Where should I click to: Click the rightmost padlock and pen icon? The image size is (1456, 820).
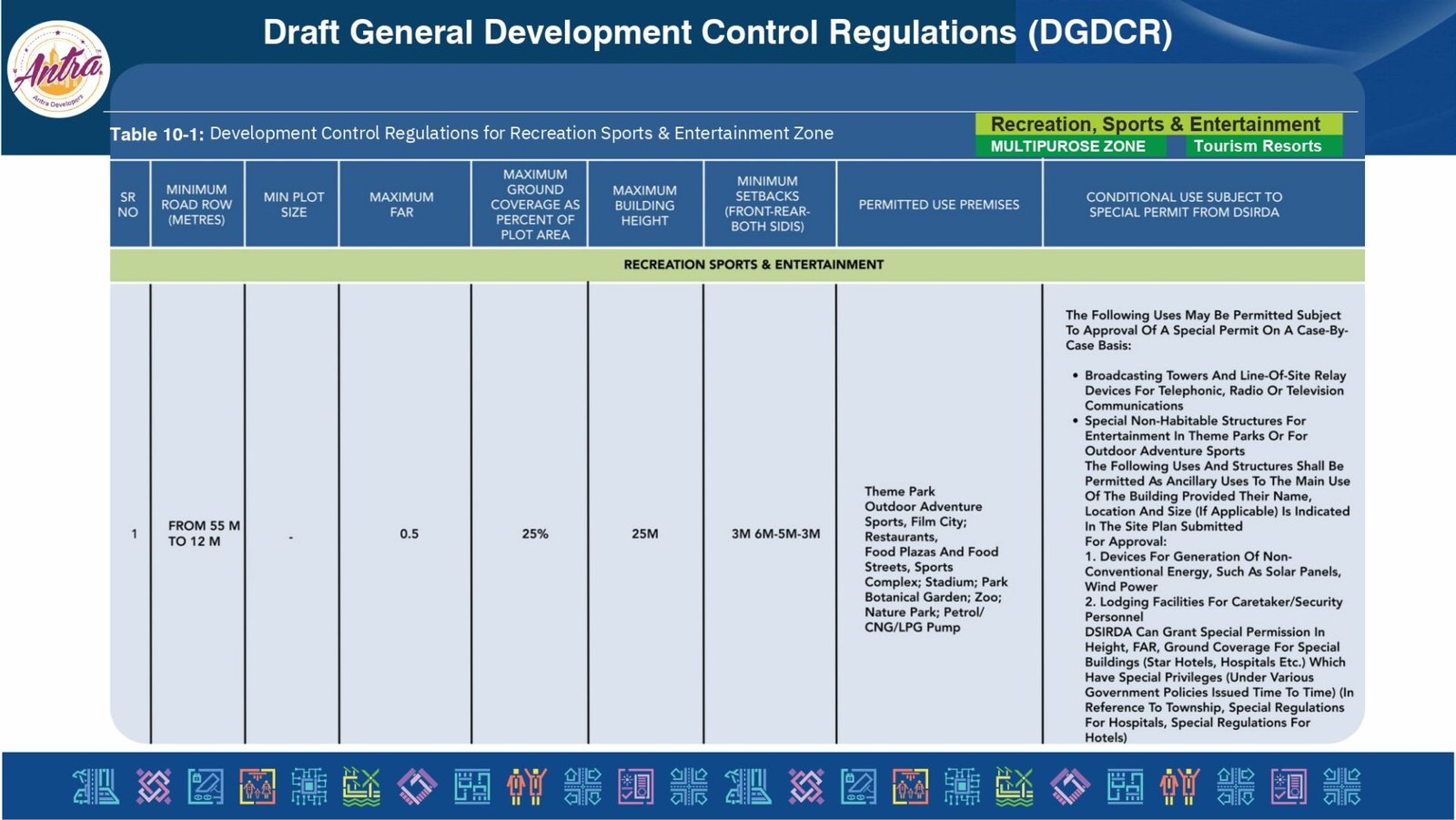pos(858,786)
